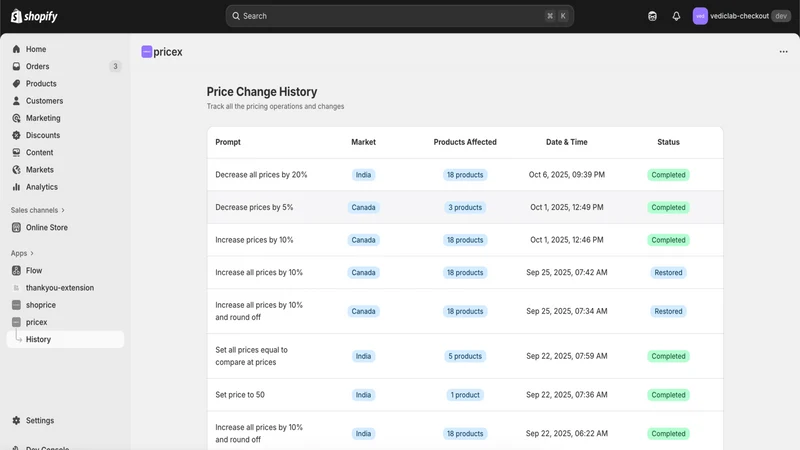Viewport: 800px width, 450px height.
Task: Click the thankyou-extension app icon
Action: point(16,288)
